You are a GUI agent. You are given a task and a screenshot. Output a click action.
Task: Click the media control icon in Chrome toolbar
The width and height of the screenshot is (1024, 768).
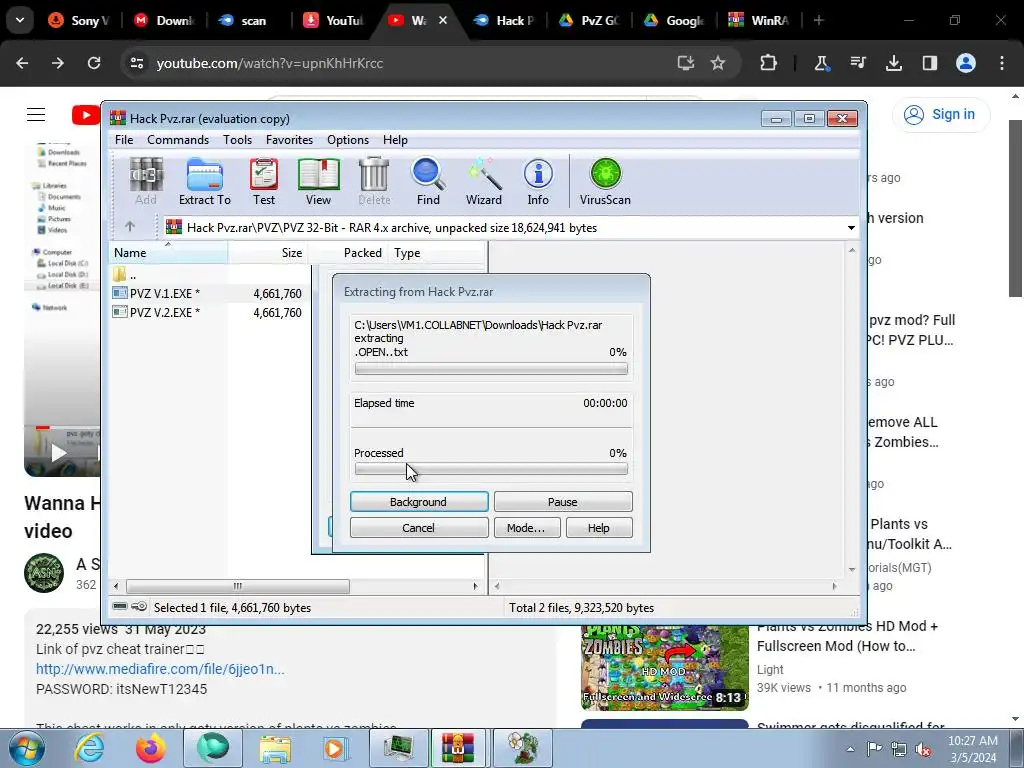point(857,63)
